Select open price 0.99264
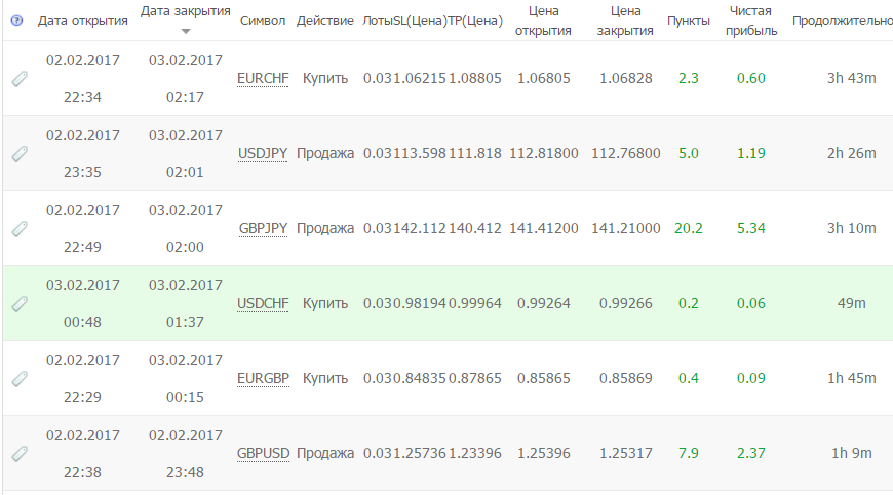Viewport: 893px width, 495px height. coord(543,304)
